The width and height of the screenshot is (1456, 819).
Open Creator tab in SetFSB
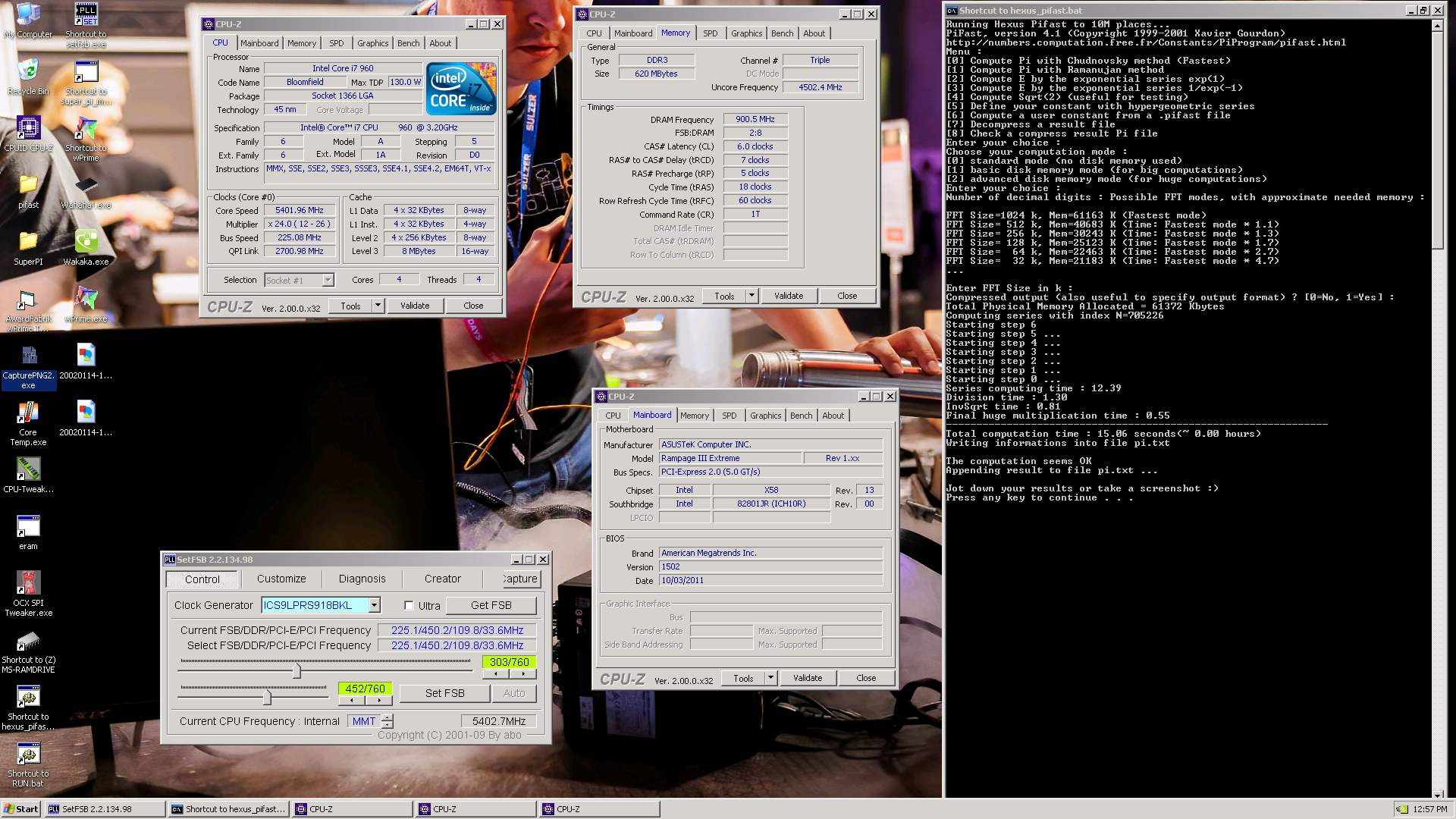pyautogui.click(x=443, y=579)
